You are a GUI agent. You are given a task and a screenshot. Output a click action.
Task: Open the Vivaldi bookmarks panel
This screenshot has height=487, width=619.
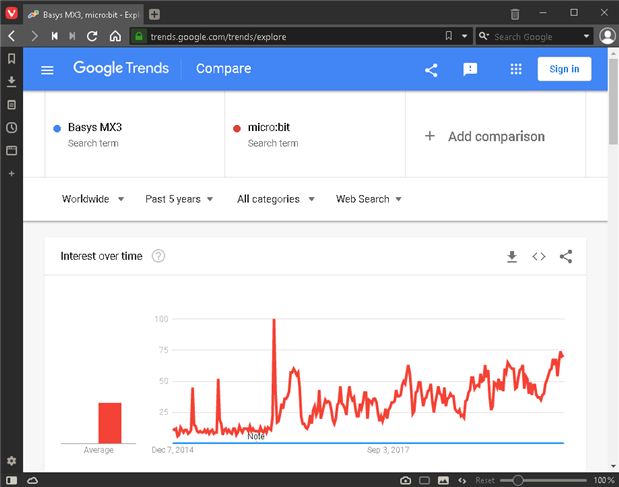pos(11,59)
